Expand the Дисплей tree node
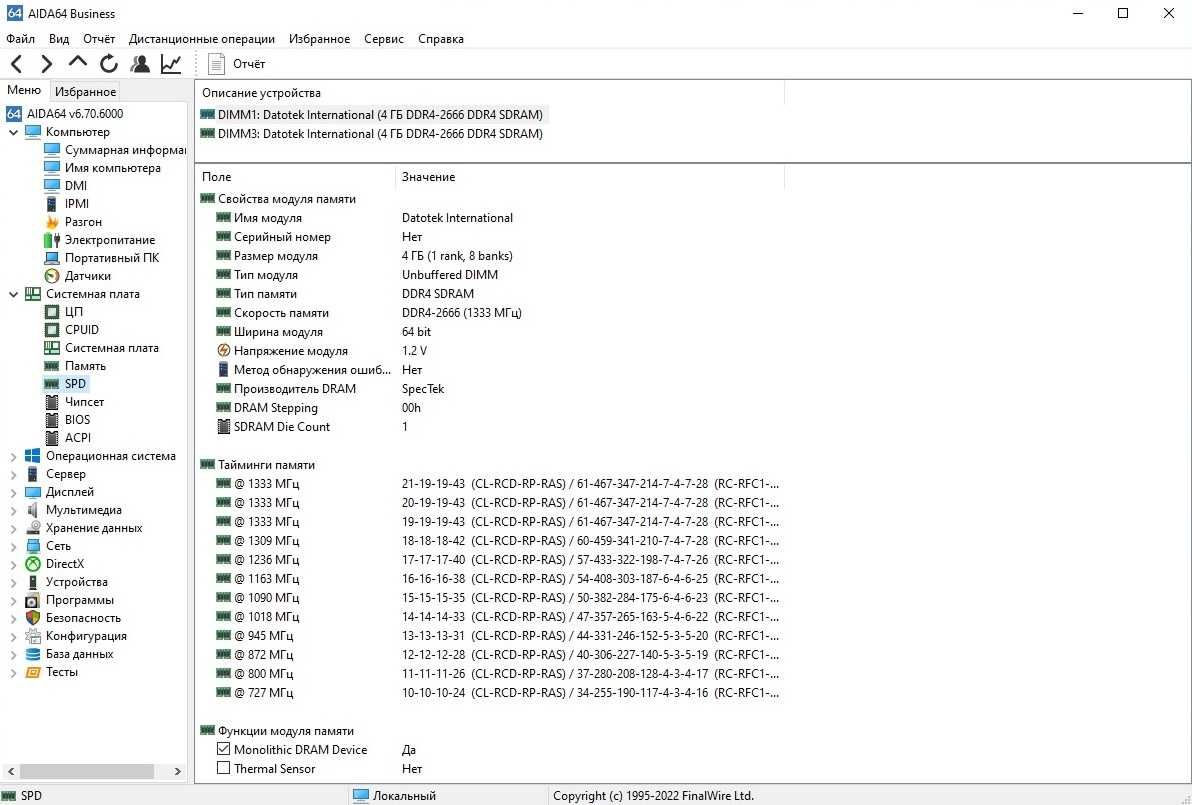The height and width of the screenshot is (805, 1192). point(13,493)
